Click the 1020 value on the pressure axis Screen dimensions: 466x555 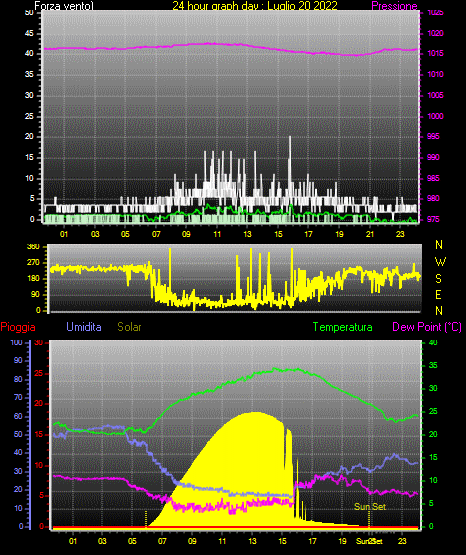(435, 33)
